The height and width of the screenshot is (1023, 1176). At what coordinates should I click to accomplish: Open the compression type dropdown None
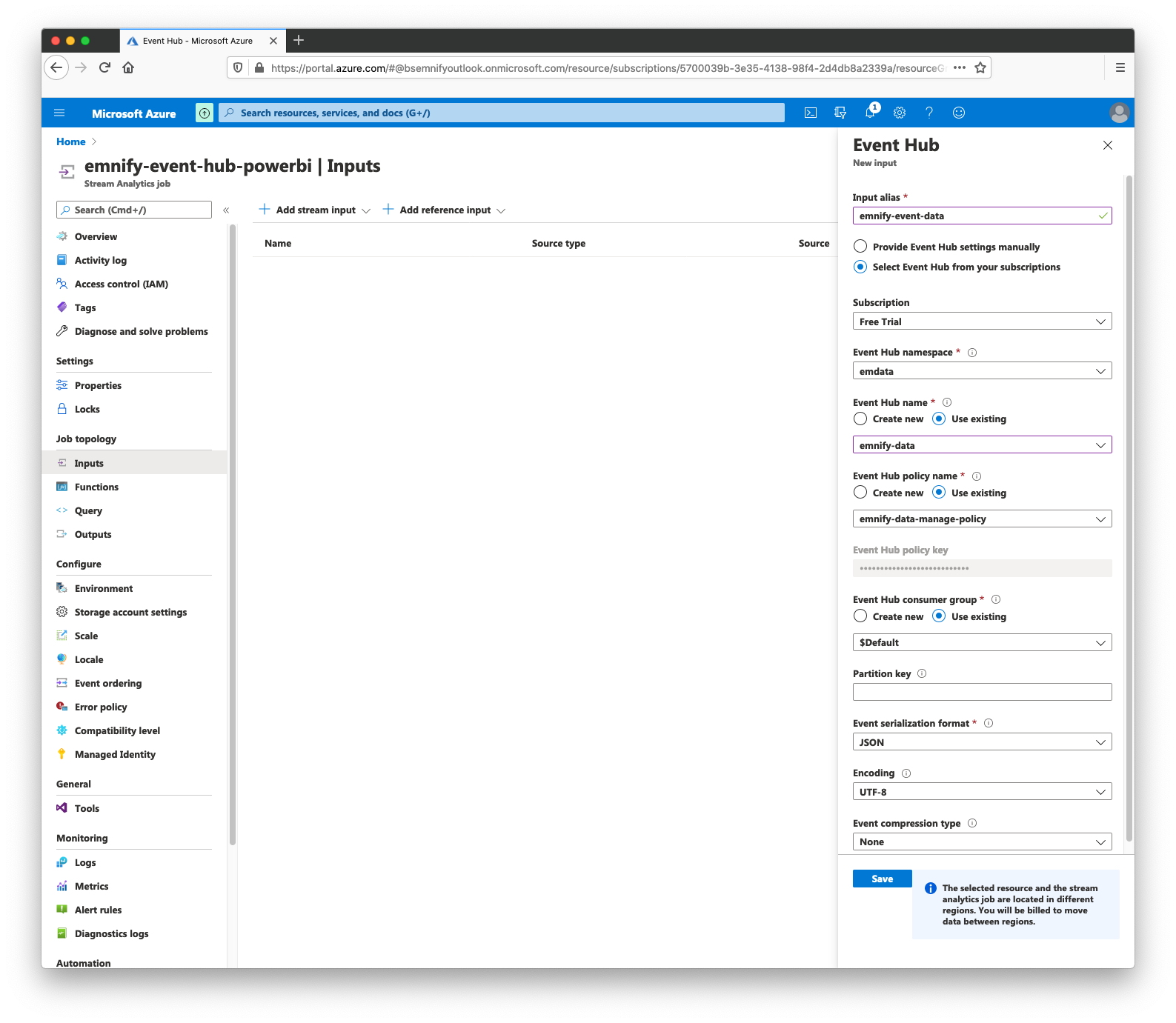point(982,842)
